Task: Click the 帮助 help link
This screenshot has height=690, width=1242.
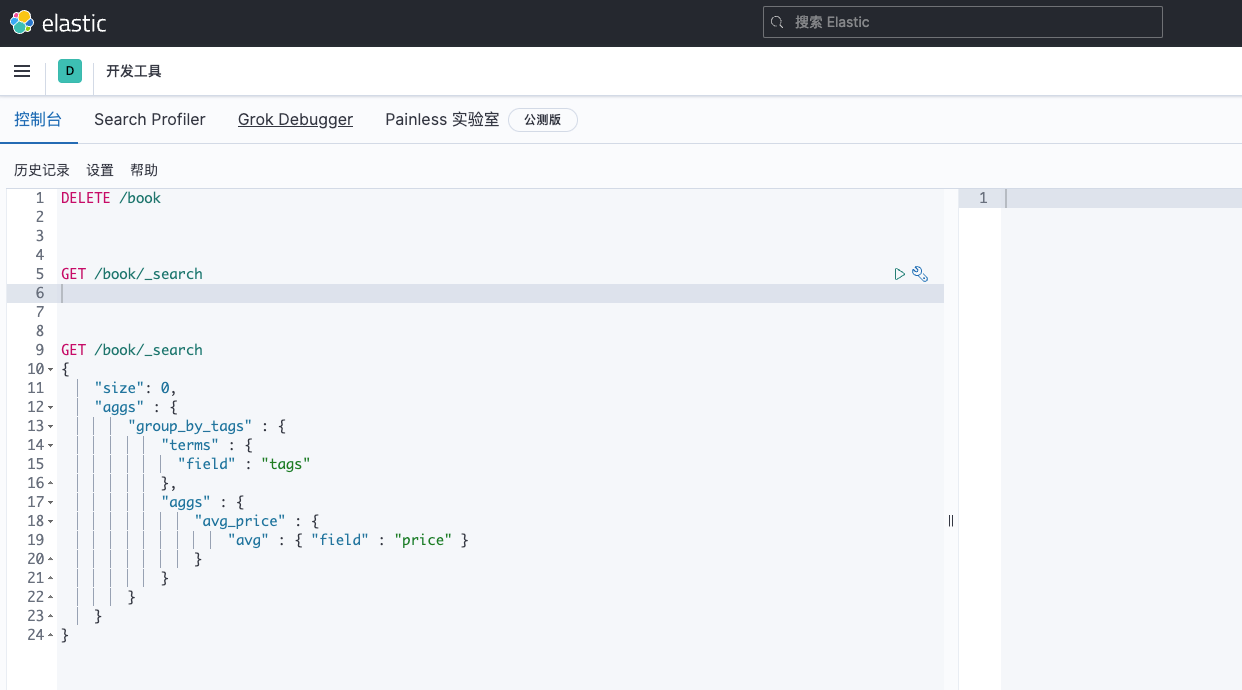Action: [x=144, y=170]
